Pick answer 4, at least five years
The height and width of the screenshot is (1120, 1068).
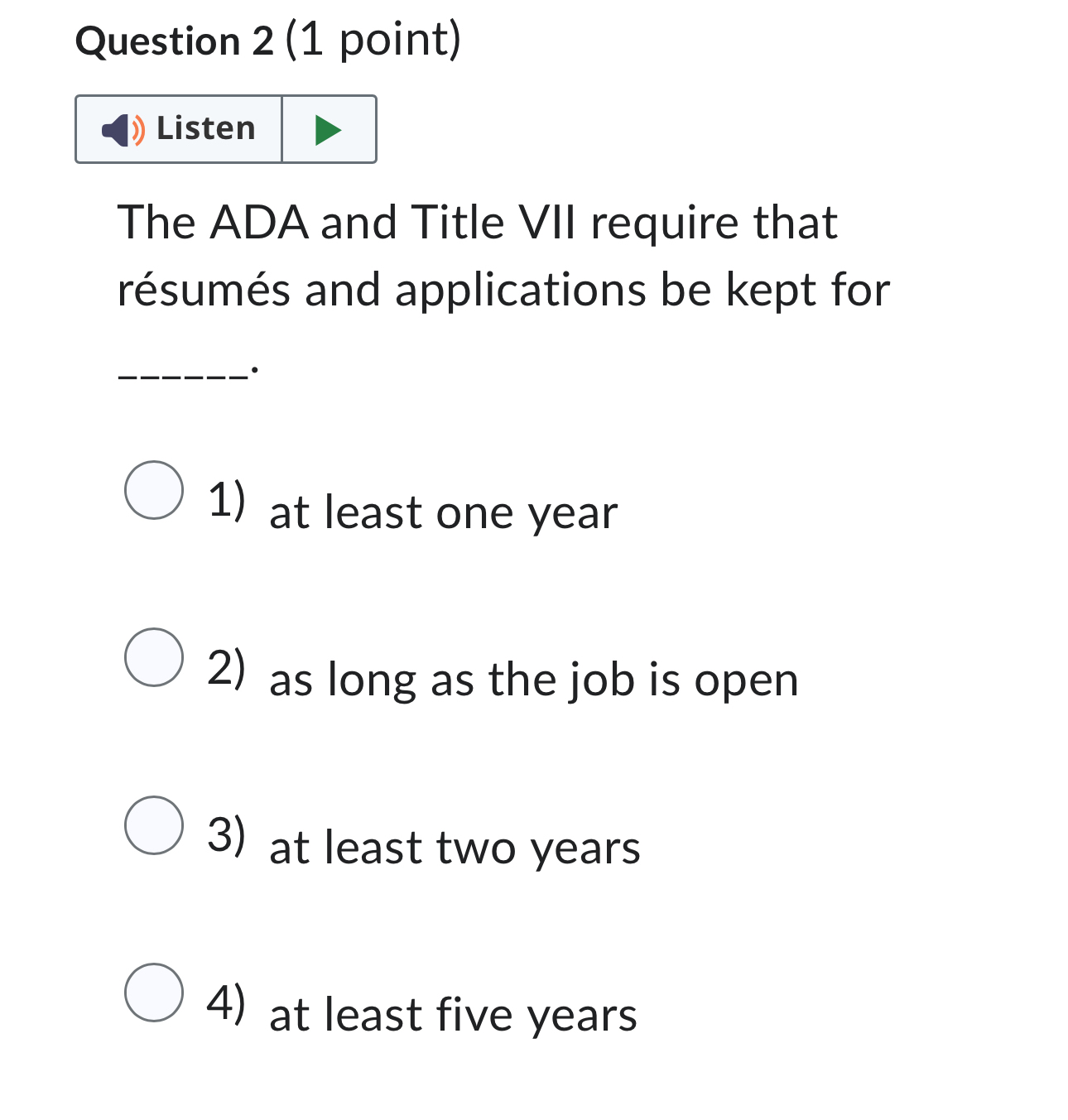click(x=154, y=994)
